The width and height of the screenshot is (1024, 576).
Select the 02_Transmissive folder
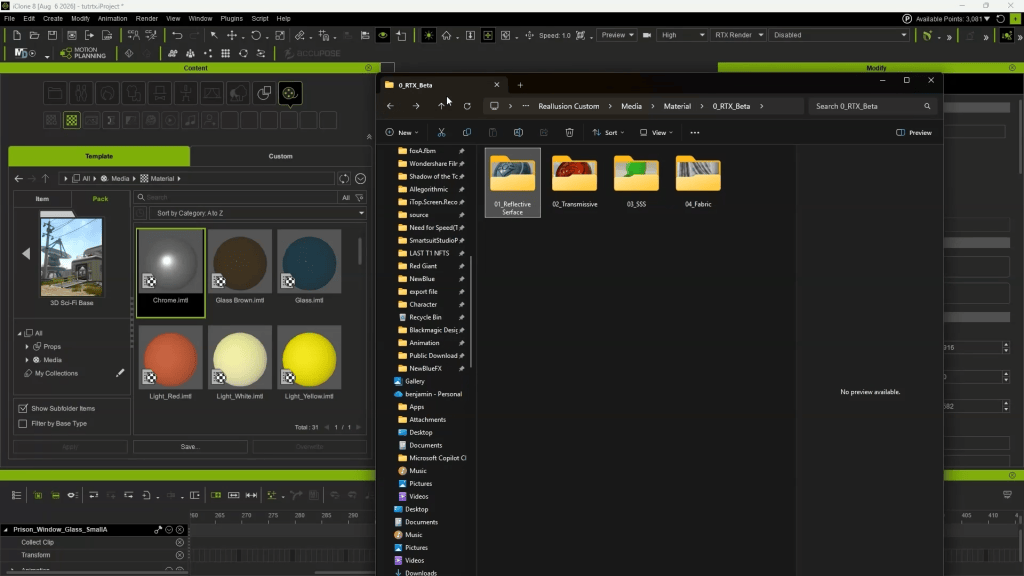[x=575, y=182]
